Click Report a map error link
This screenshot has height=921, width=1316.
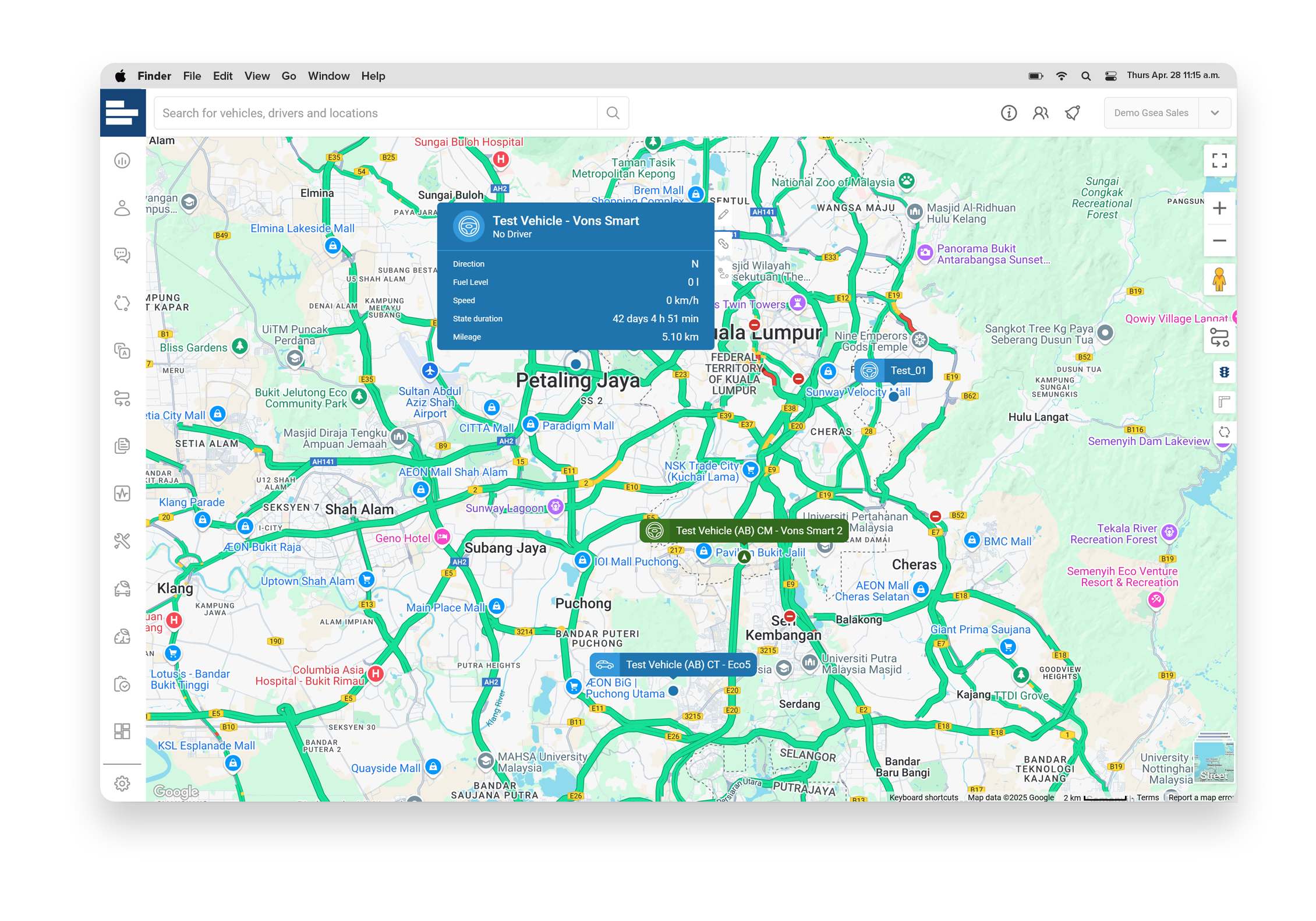pyautogui.click(x=1201, y=798)
